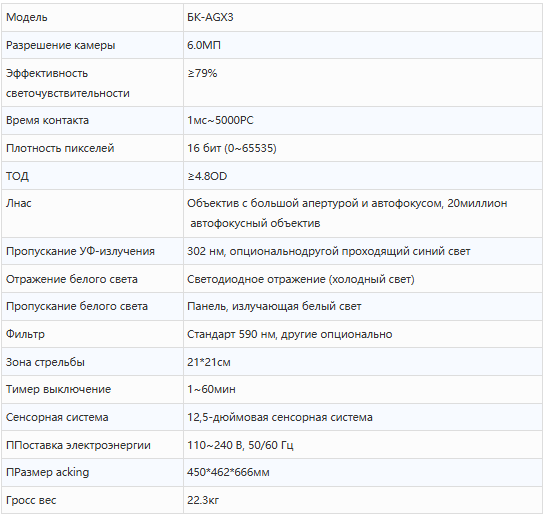The height and width of the screenshot is (518, 545).
Task: Click the 110~240 В, 50/60 Гц value
Action: pos(240,445)
